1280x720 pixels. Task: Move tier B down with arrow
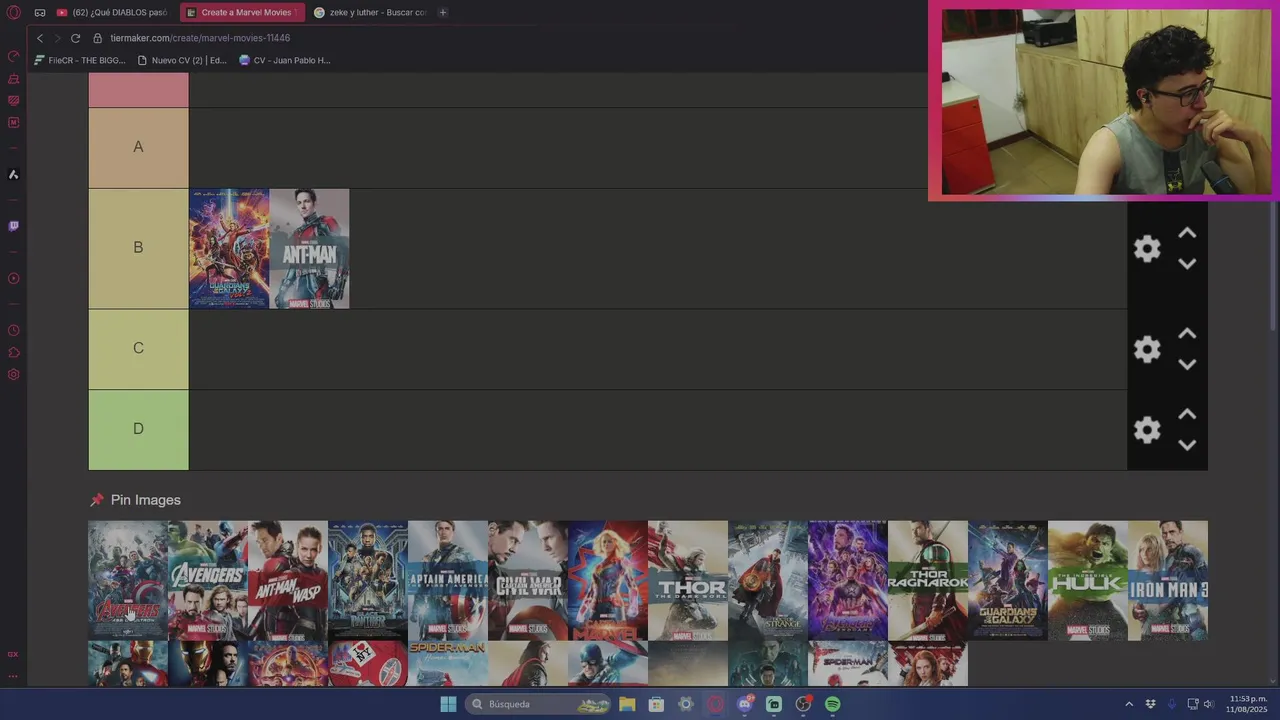pos(1187,264)
